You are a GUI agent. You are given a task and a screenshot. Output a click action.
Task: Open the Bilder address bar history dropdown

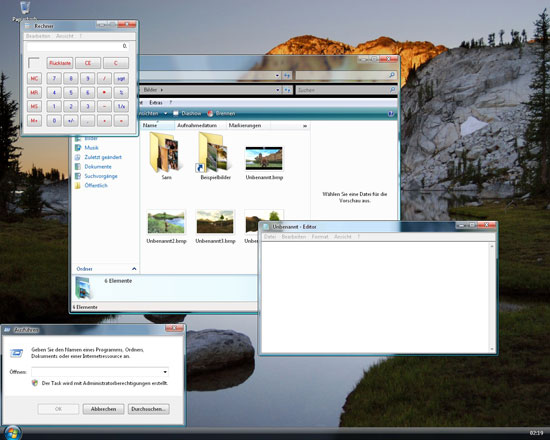(277, 90)
